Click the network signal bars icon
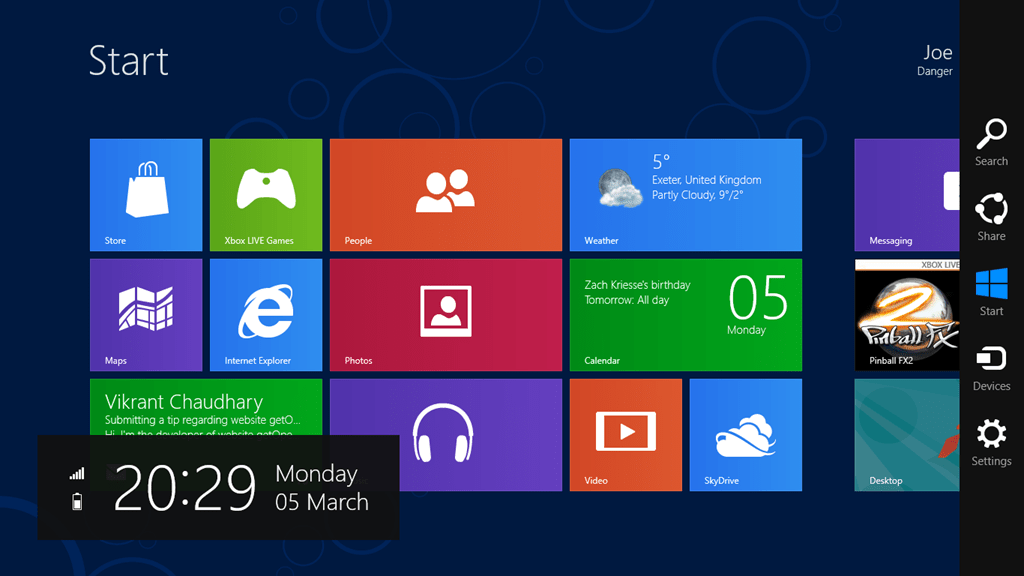1024x576 pixels. point(77,473)
